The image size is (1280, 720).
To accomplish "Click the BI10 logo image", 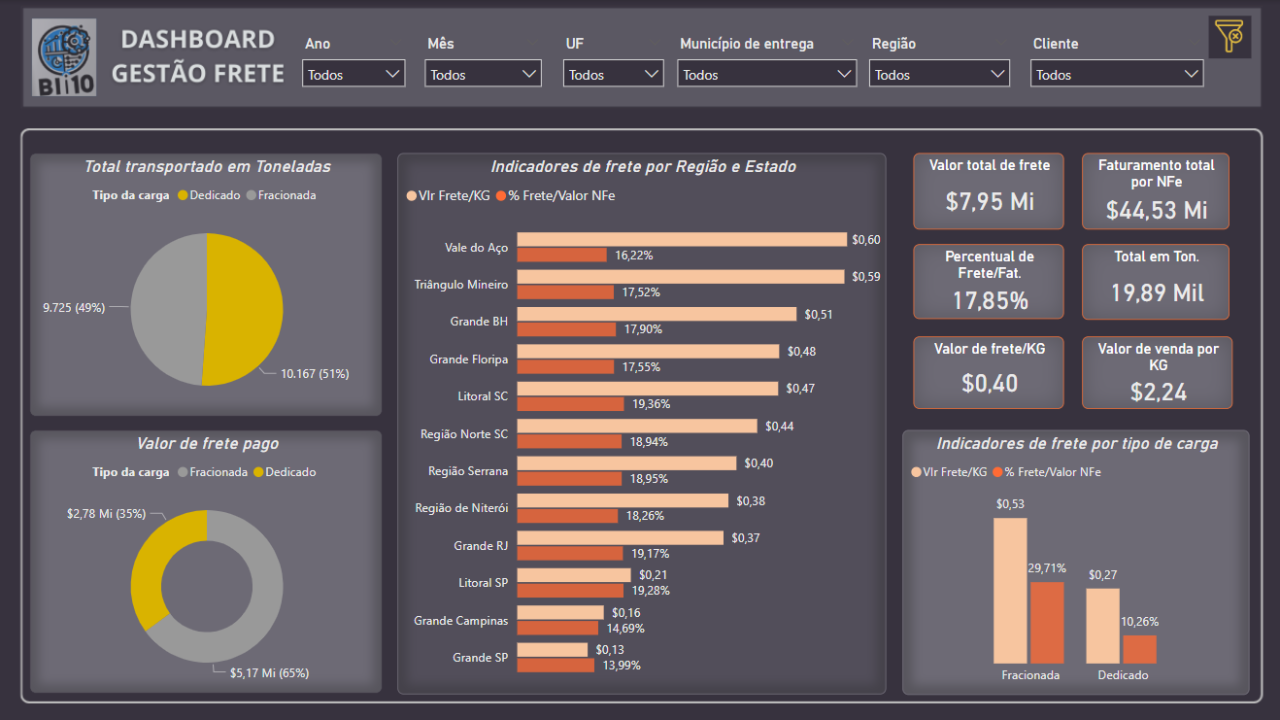I will 64,58.
